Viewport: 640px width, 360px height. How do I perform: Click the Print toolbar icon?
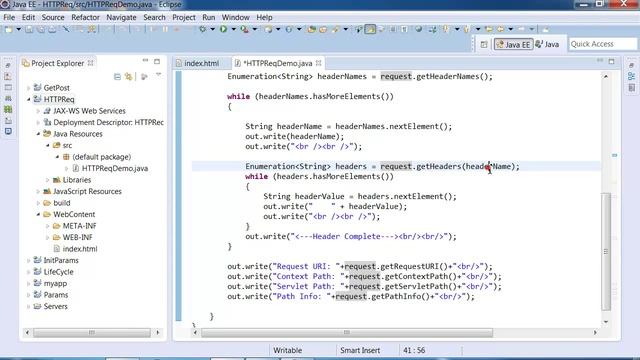tap(52, 29)
